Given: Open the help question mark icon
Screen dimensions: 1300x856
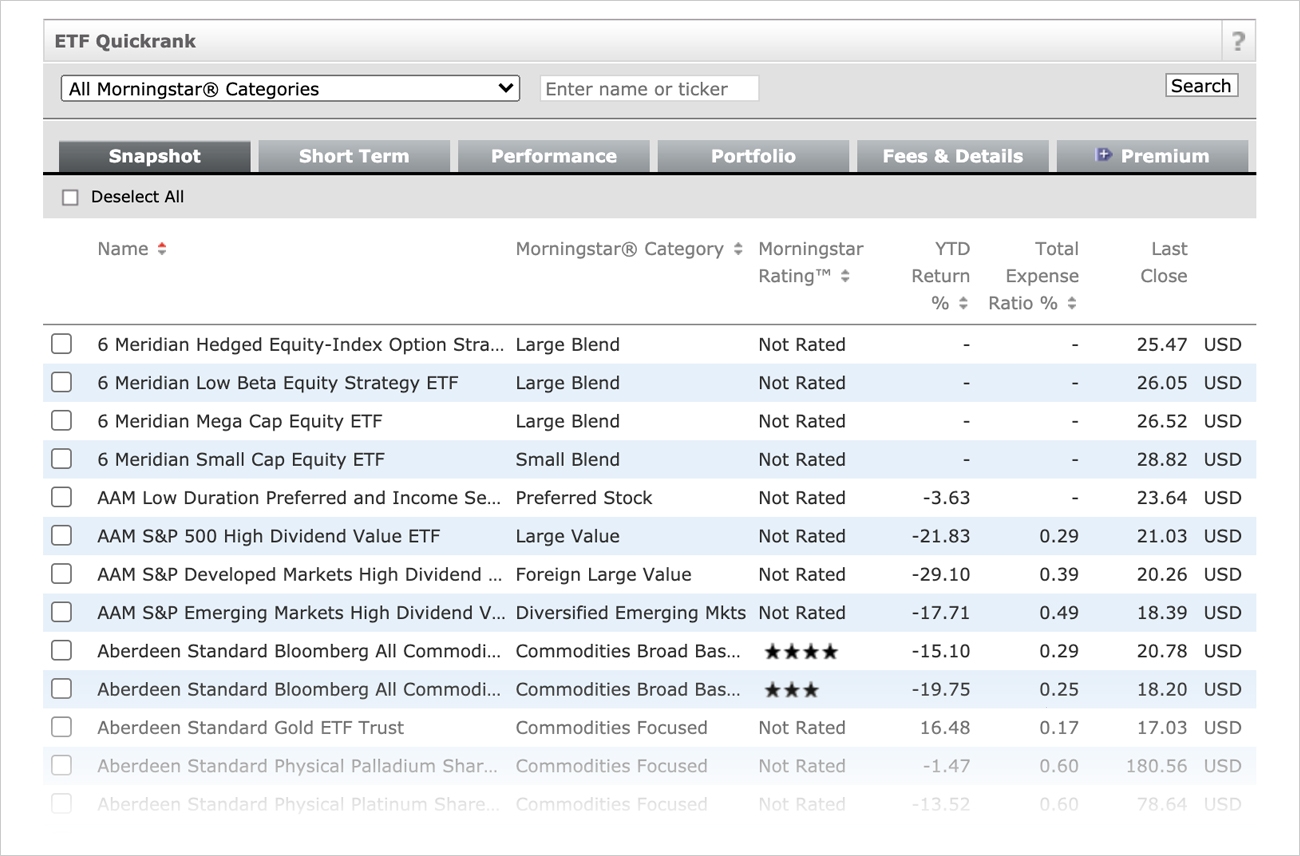Looking at the screenshot, I should click(x=1238, y=42).
